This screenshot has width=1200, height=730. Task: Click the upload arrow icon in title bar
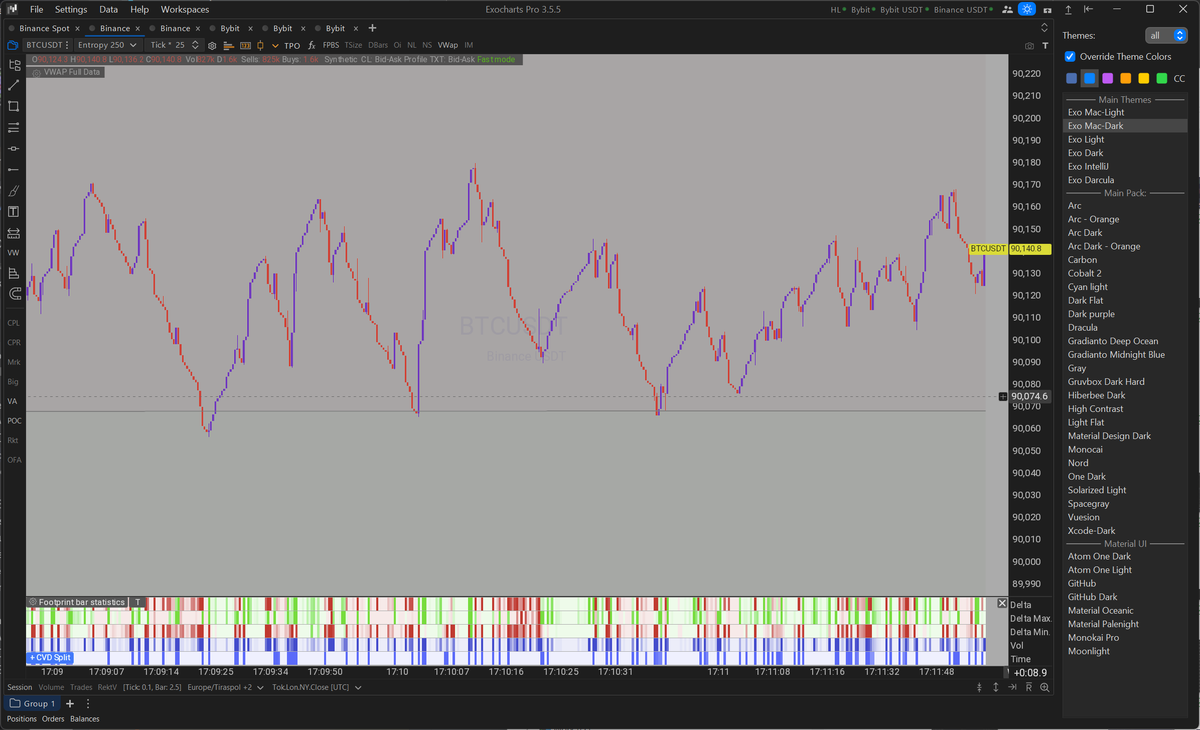(x=1068, y=10)
